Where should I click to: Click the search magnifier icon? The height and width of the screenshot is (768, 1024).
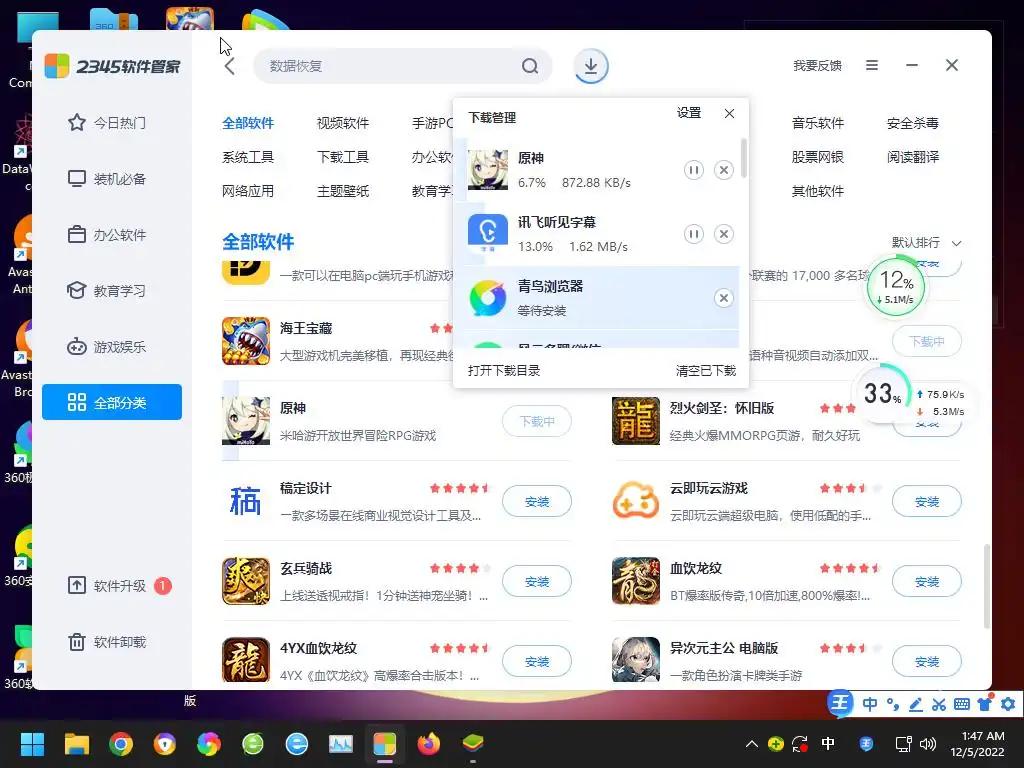[x=530, y=66]
